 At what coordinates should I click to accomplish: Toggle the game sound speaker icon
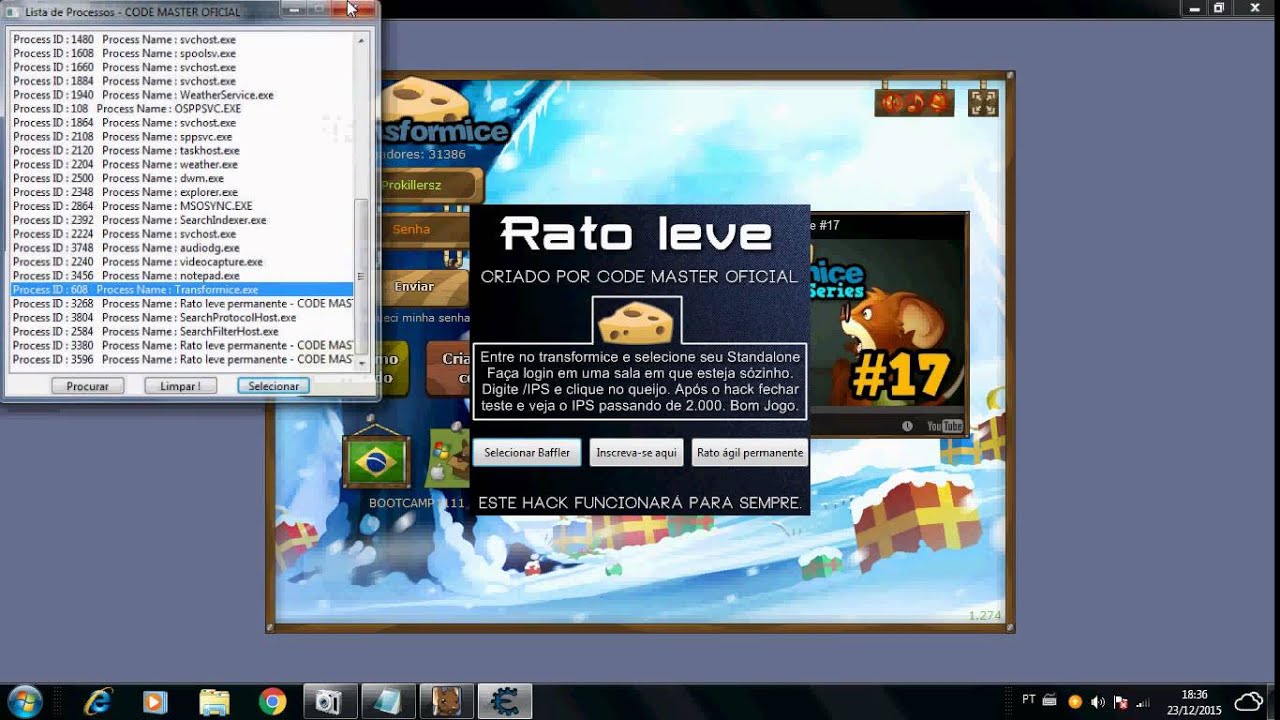[890, 103]
